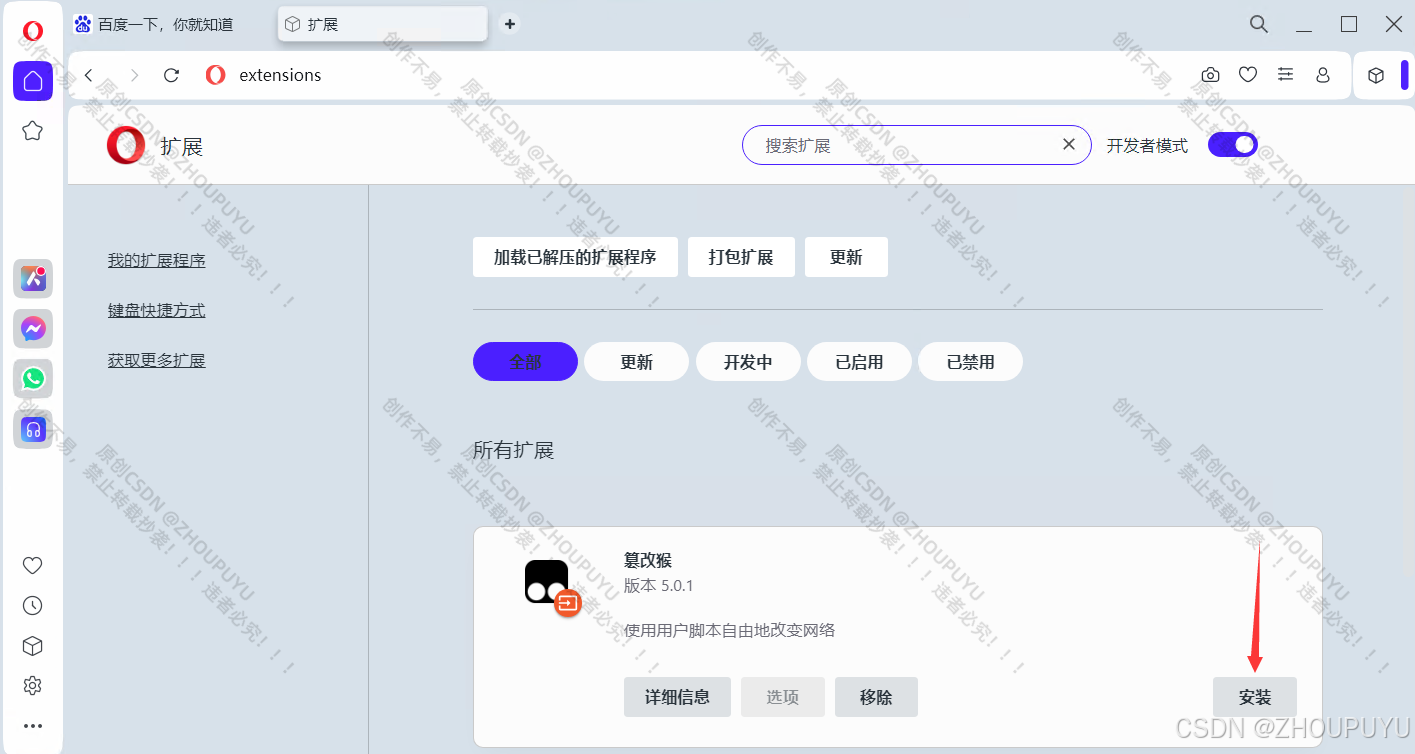Screen dimensions: 1415x754
Task: Click the large Opera logo beside 扩展
Action: point(126,146)
